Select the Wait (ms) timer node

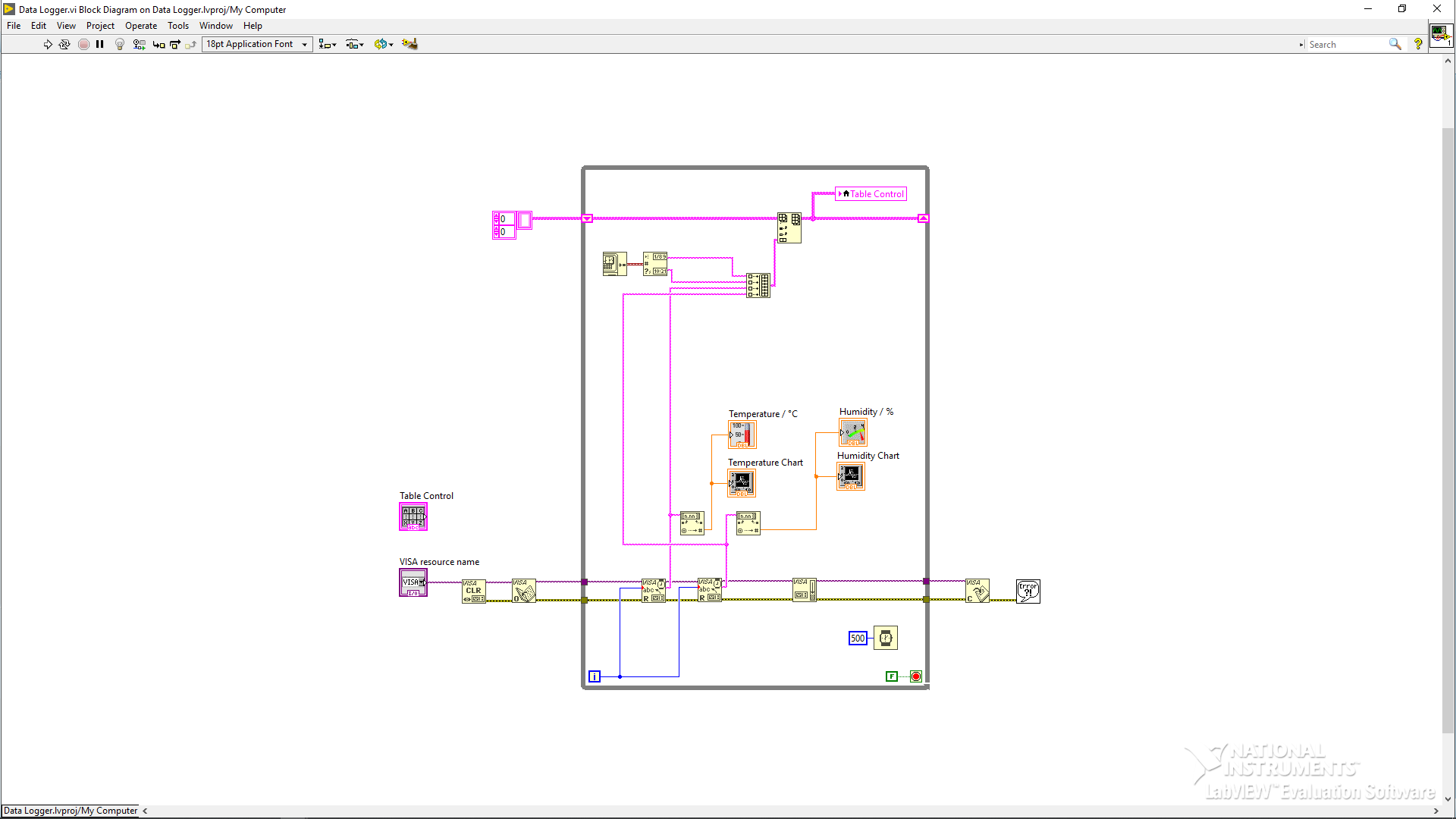click(886, 638)
